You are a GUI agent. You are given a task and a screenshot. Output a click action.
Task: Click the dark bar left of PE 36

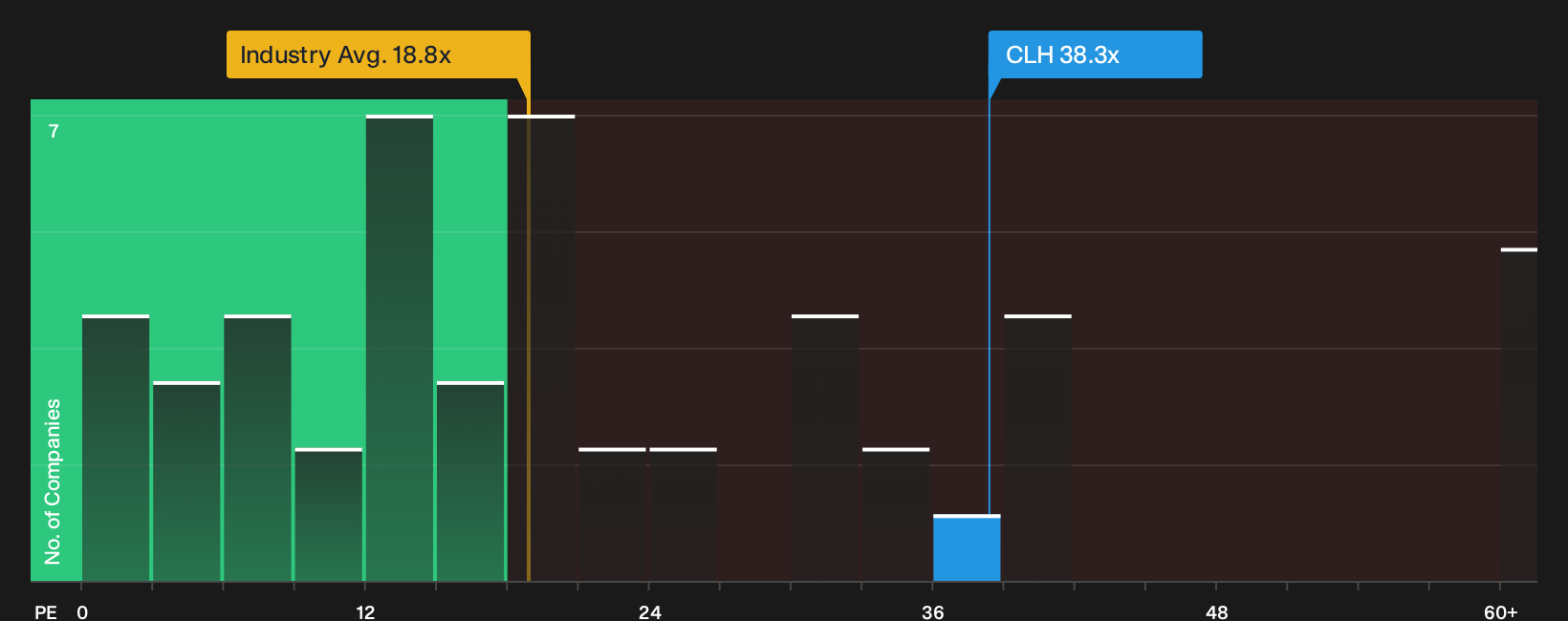[x=896, y=515]
